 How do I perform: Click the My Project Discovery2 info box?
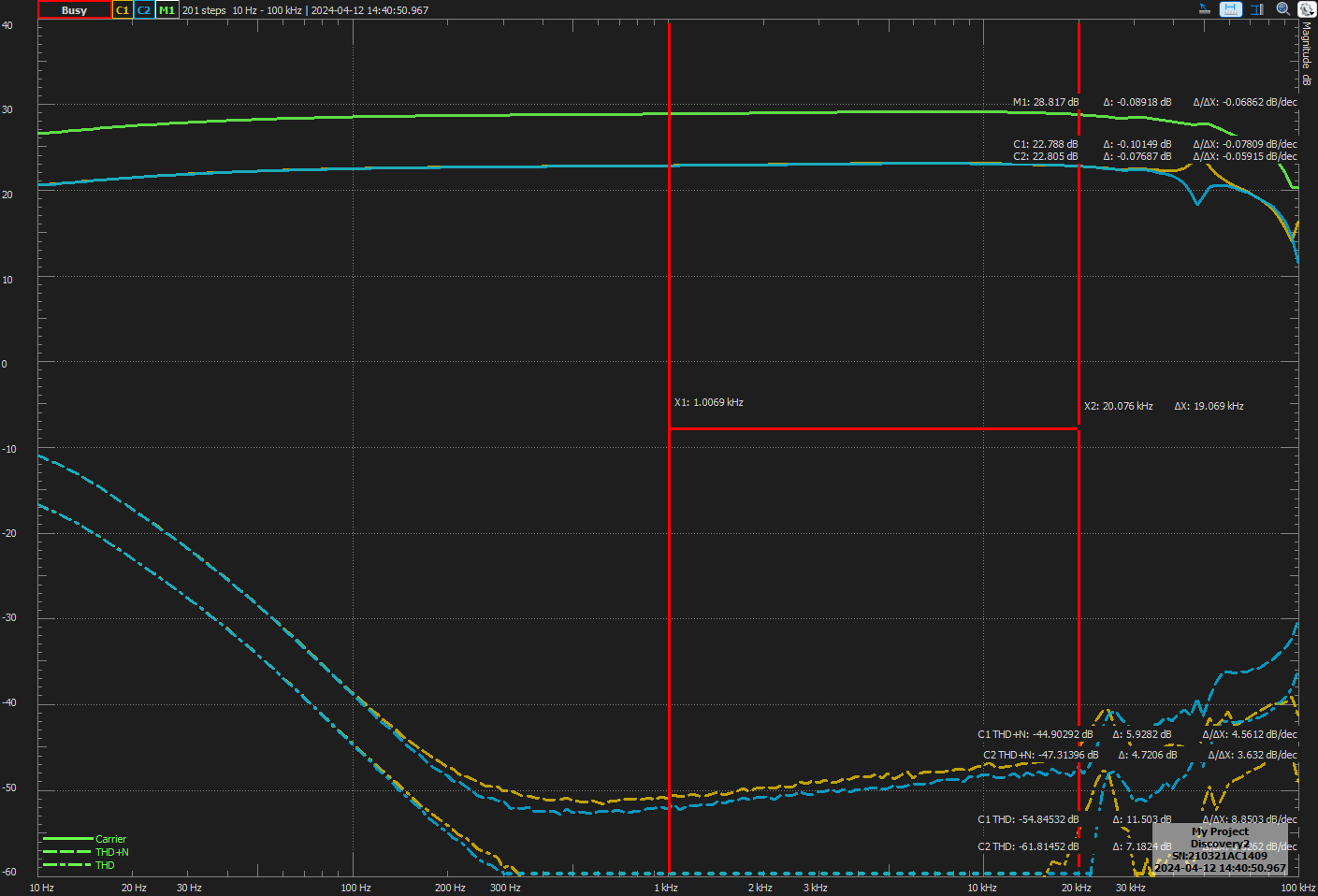1220,849
